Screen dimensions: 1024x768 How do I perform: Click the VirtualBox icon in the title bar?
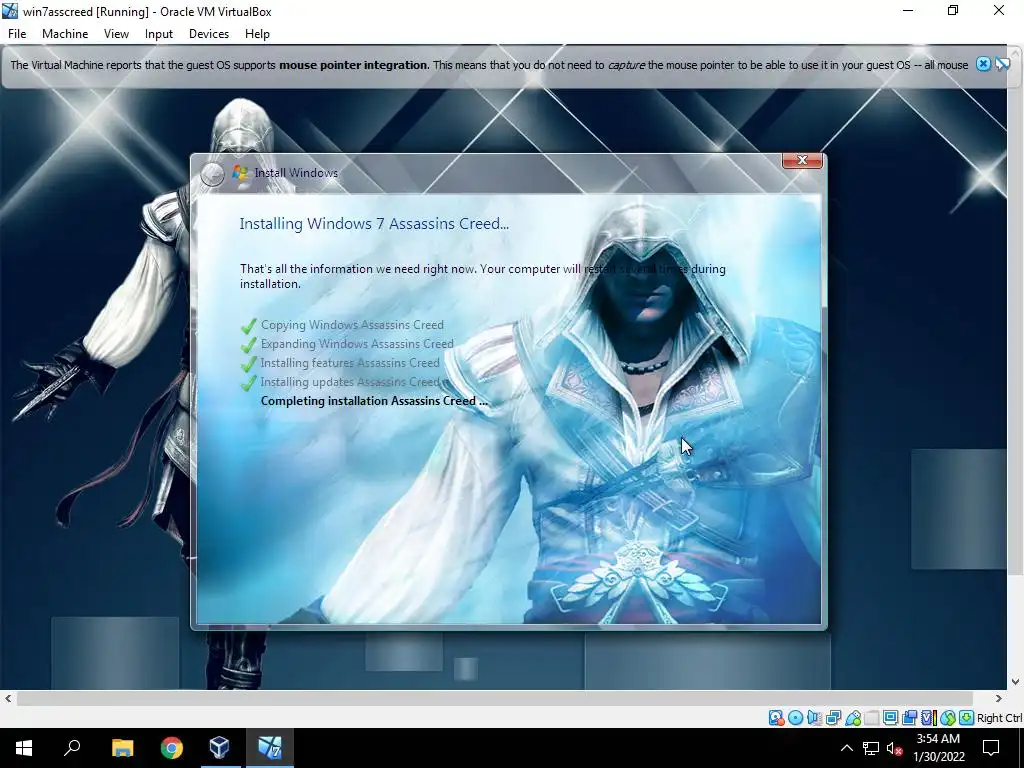tap(10, 11)
